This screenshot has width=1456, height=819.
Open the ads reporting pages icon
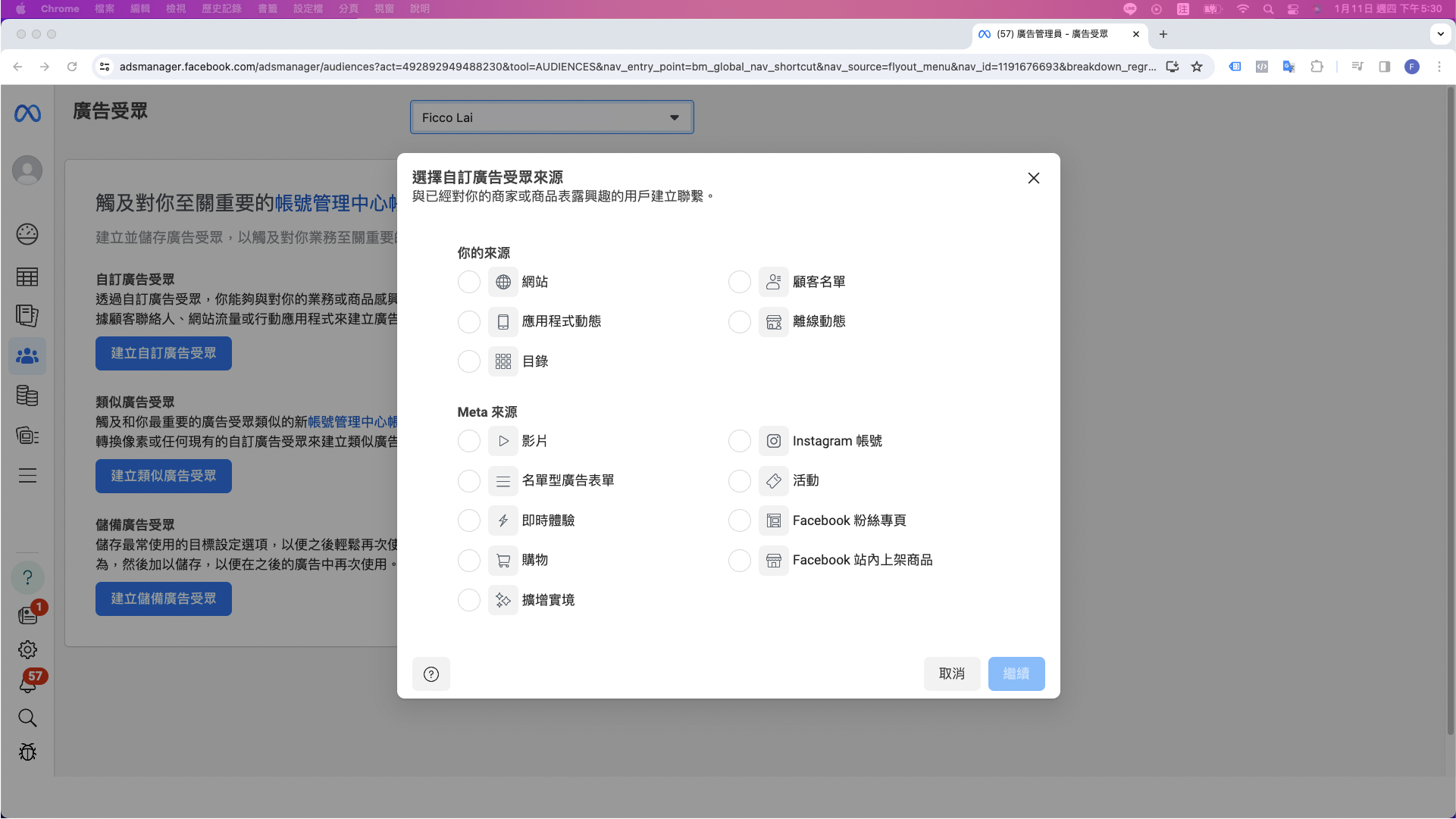point(27,316)
